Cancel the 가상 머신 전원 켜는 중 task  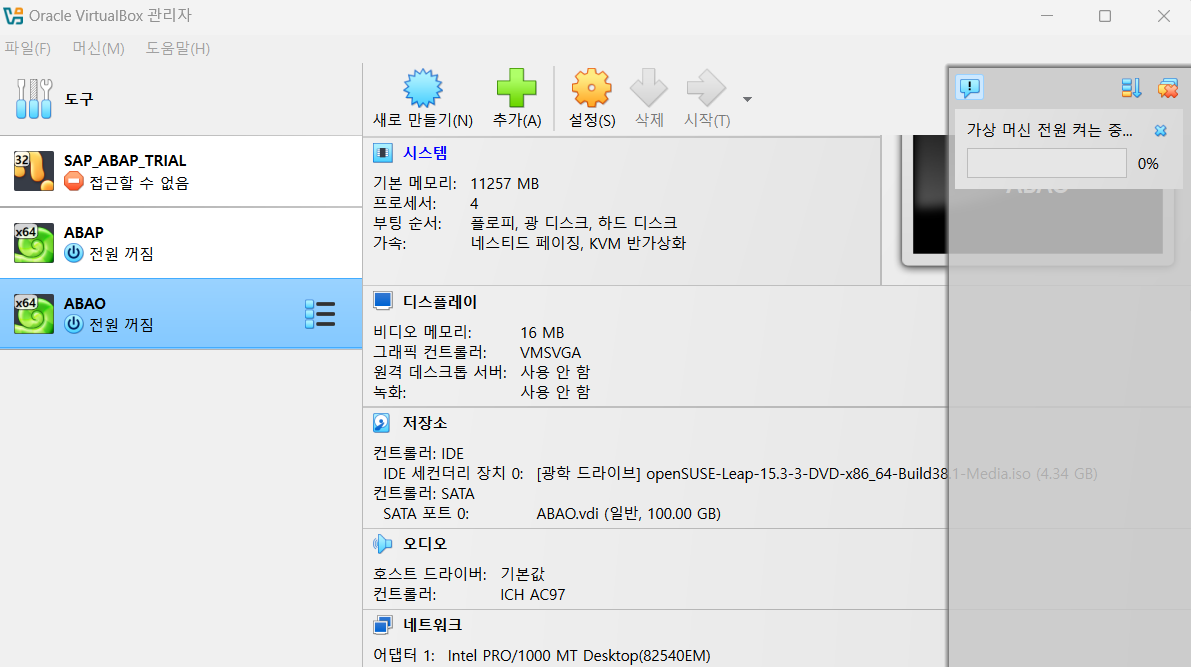click(x=1161, y=131)
